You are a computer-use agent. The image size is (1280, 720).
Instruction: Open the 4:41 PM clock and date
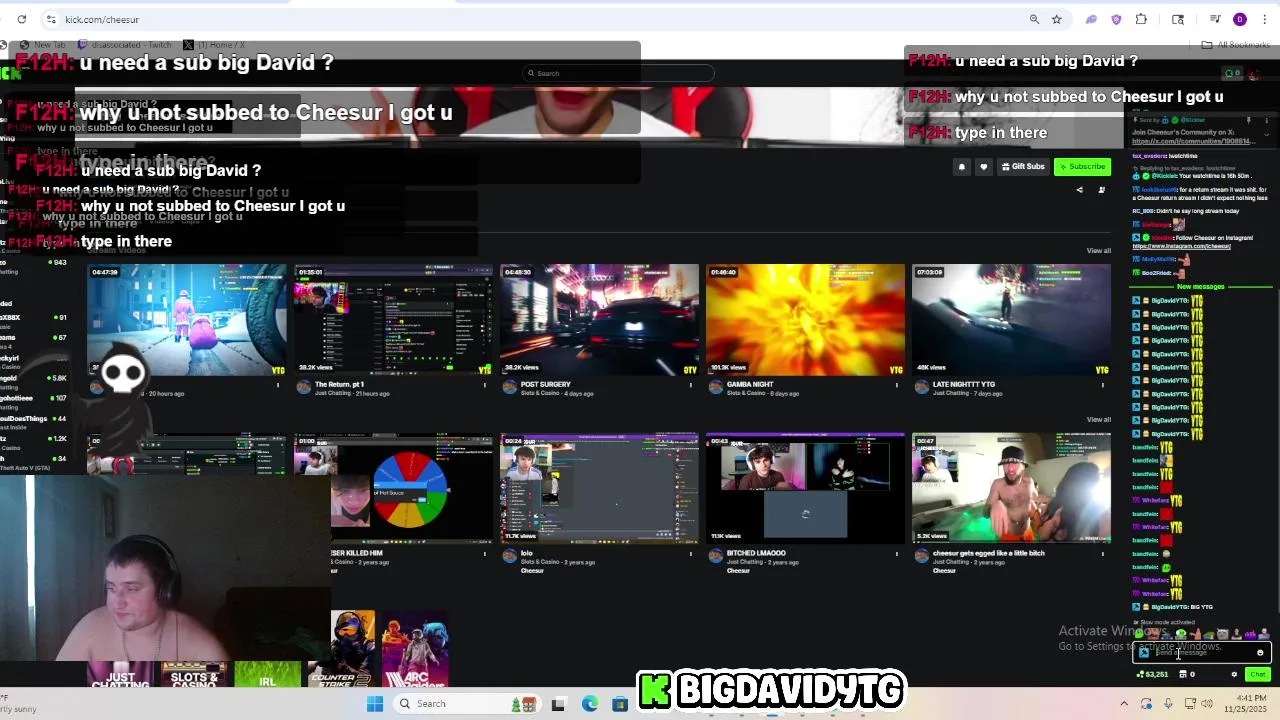coord(1247,704)
